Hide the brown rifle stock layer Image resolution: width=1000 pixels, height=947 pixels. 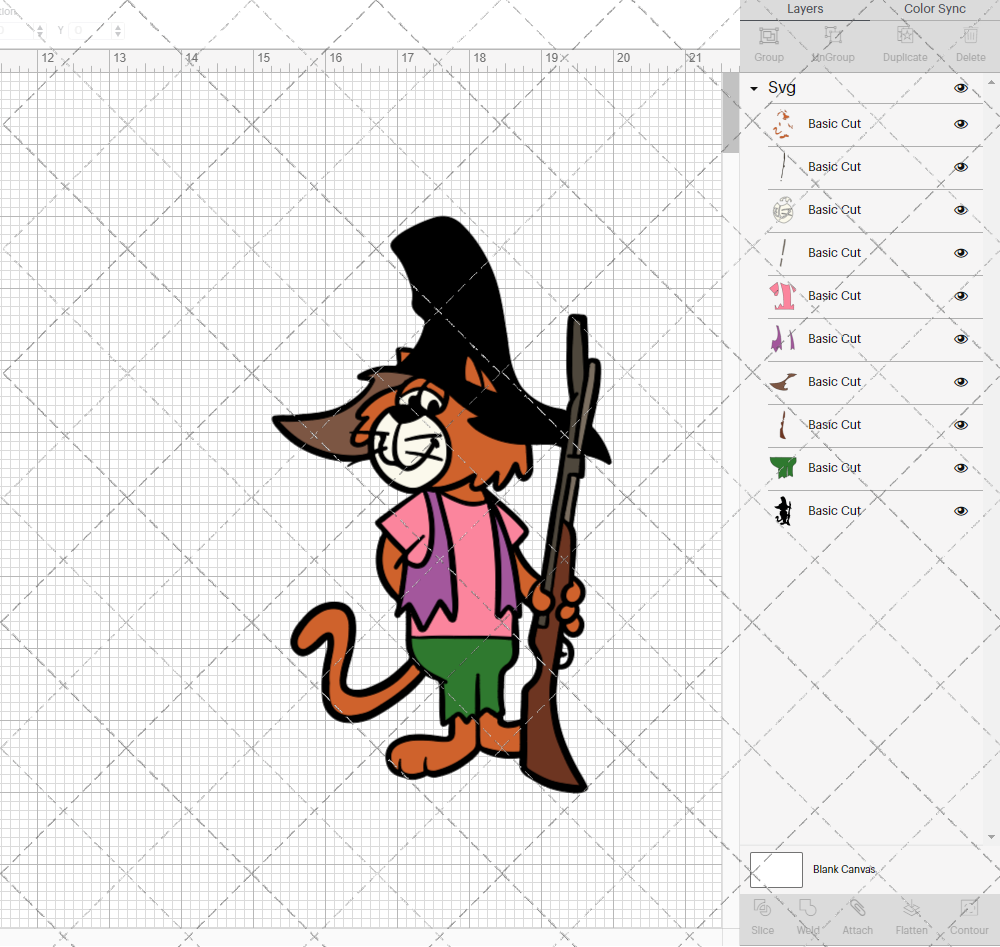point(960,425)
